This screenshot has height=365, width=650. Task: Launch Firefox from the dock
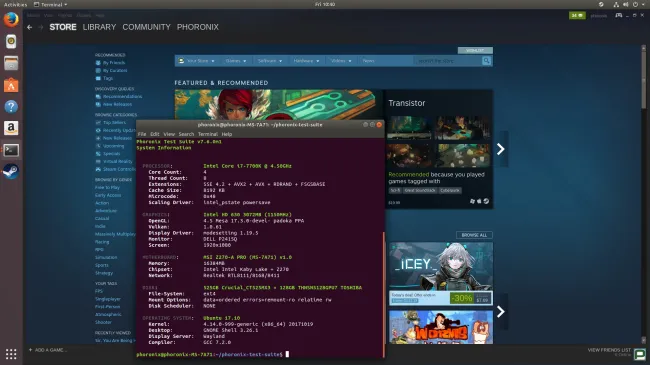[11, 19]
